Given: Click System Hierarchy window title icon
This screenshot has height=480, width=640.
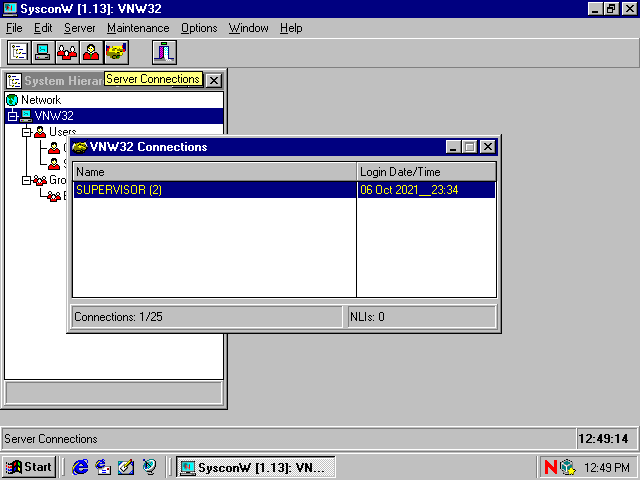Looking at the screenshot, I should tap(14, 81).
